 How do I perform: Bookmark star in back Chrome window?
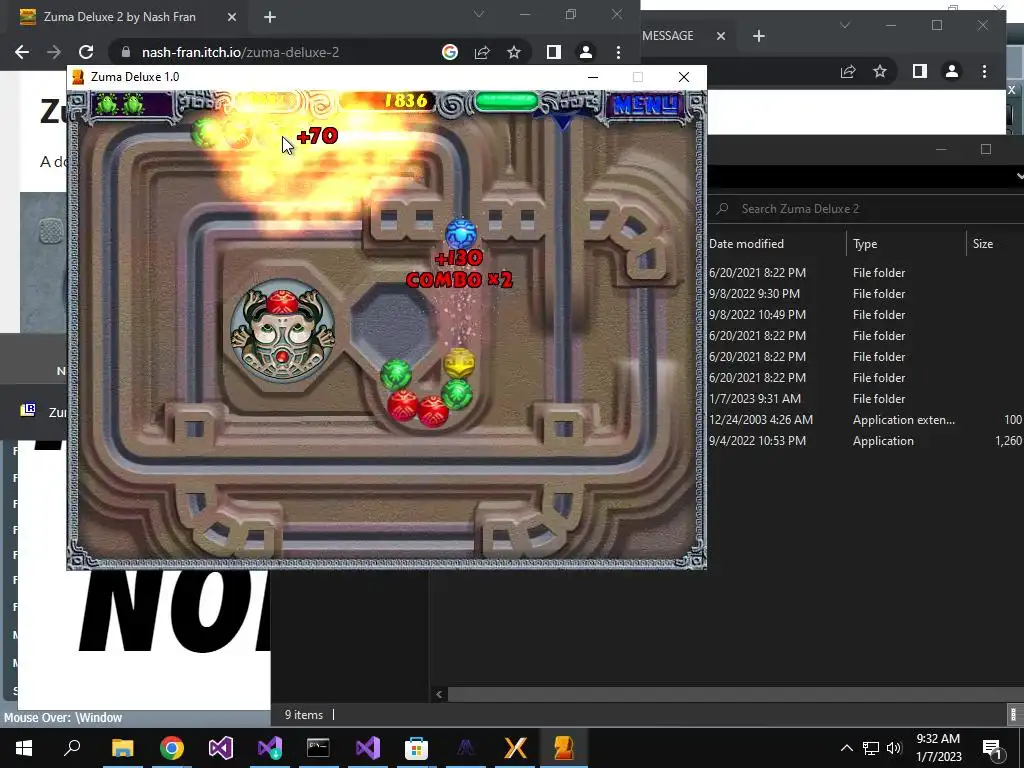click(x=880, y=71)
